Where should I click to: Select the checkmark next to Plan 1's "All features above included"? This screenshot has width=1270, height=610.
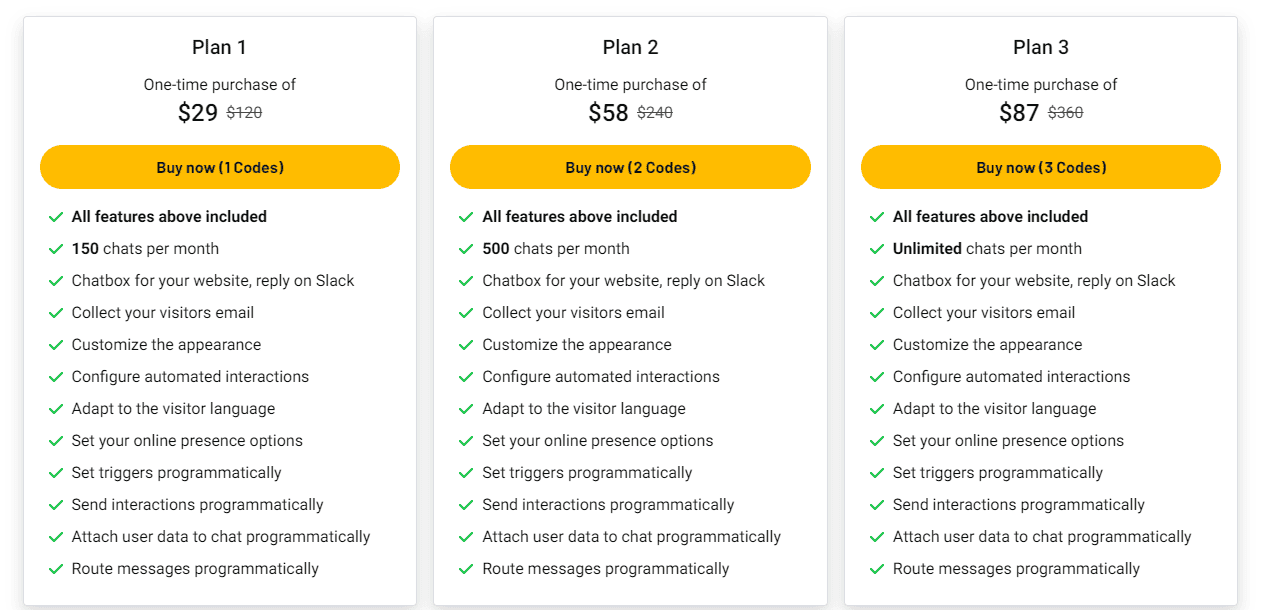pos(57,216)
